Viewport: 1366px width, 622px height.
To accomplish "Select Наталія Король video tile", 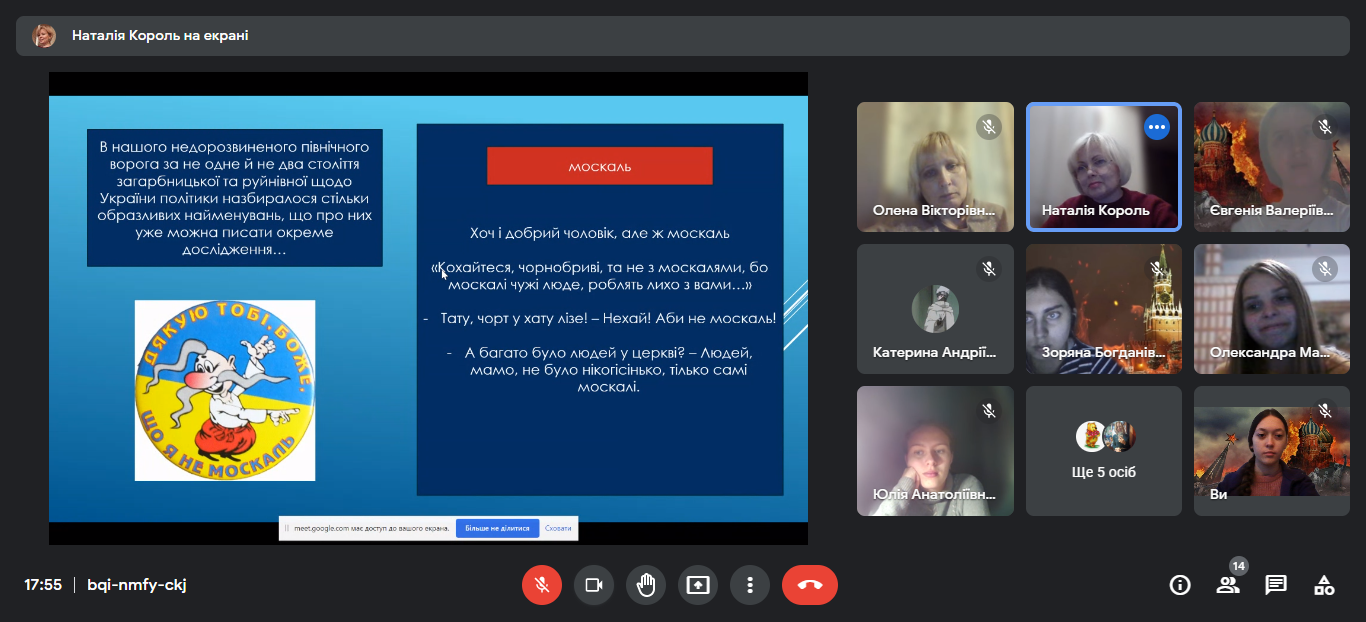I will (x=1104, y=167).
